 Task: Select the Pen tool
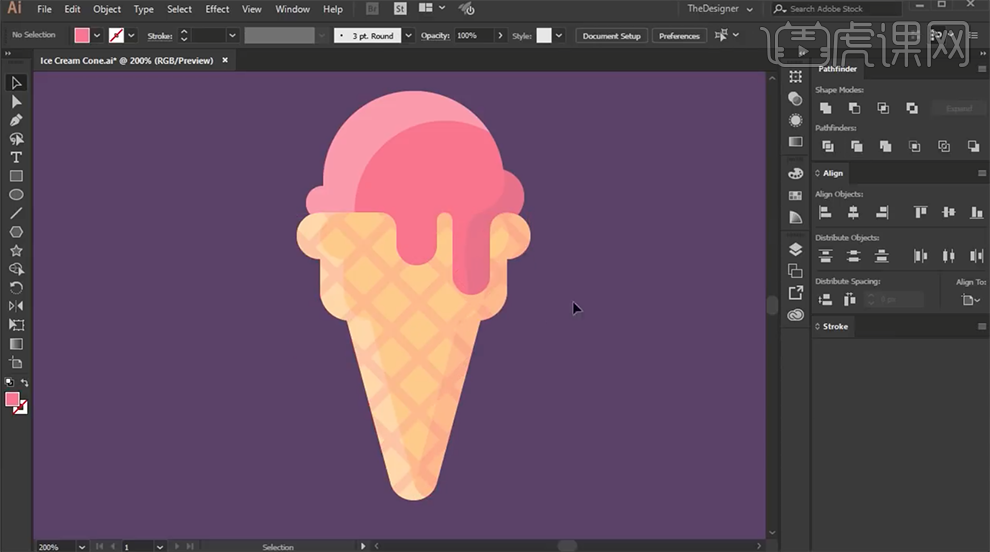[16, 120]
